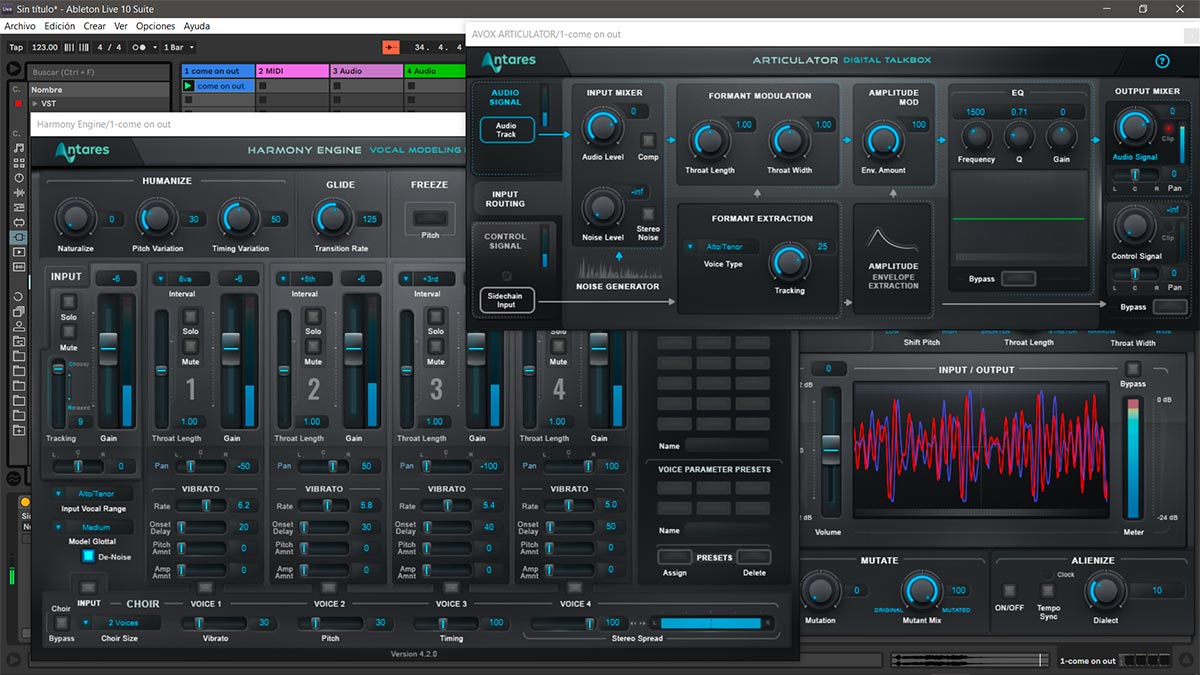Open Articulator Voice Type Alto/Tenor dropdown
This screenshot has height=675, width=1200.
pyautogui.click(x=721, y=247)
